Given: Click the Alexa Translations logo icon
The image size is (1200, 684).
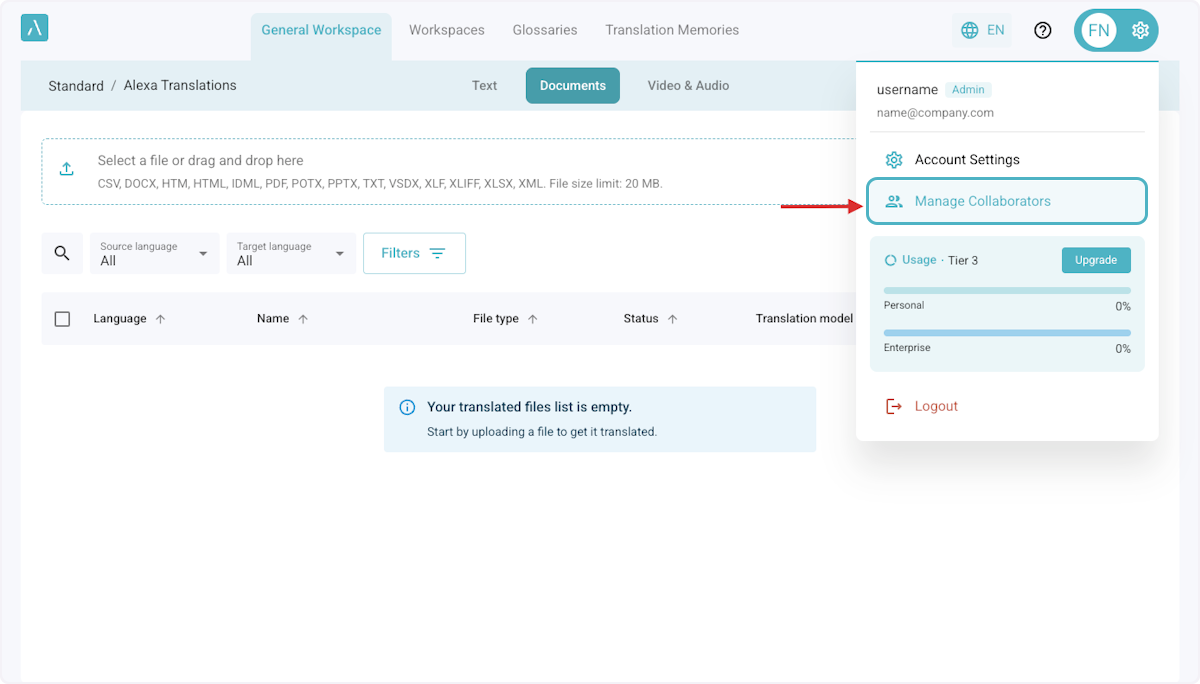Looking at the screenshot, I should click(34, 28).
